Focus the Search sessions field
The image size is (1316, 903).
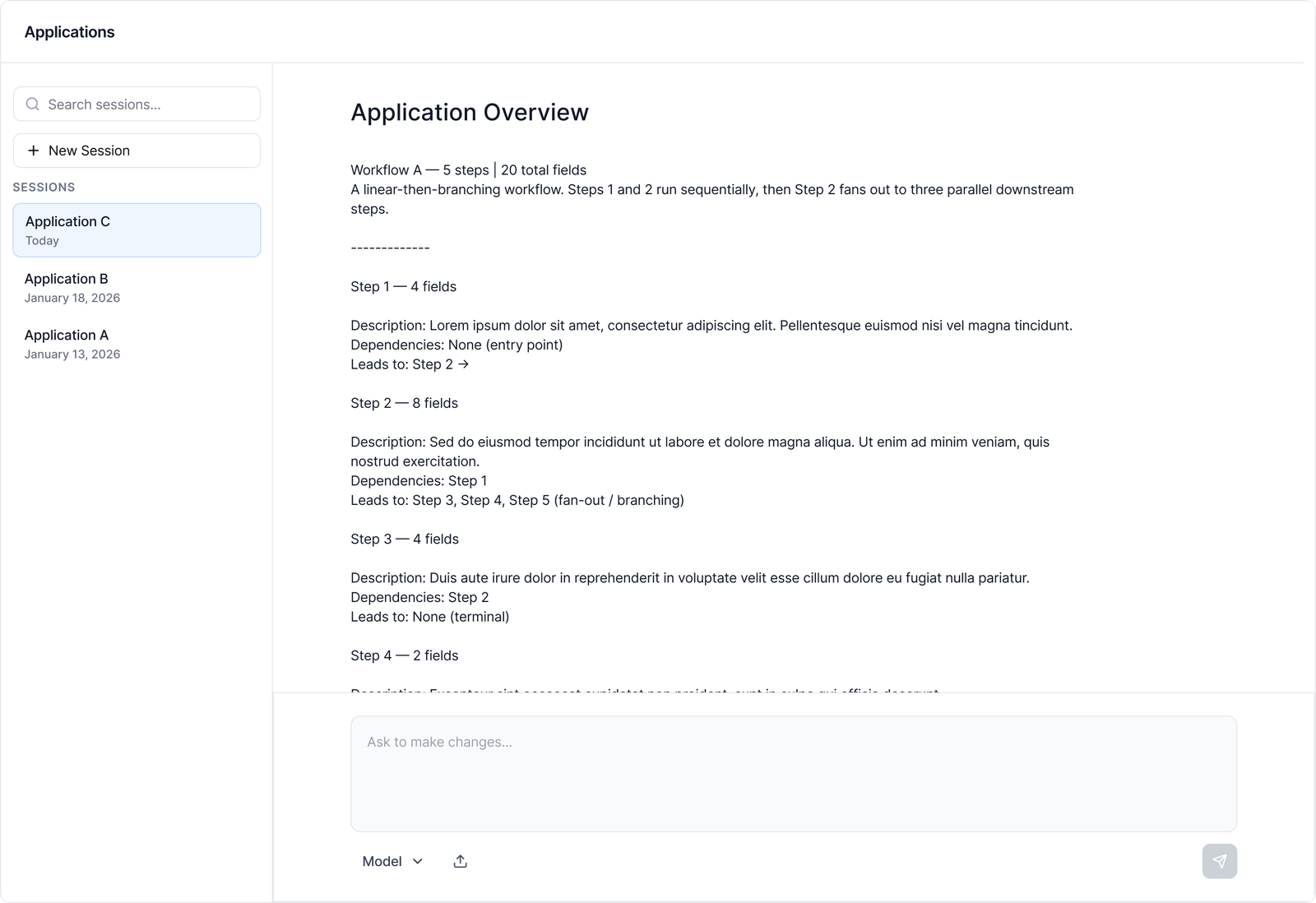137,104
